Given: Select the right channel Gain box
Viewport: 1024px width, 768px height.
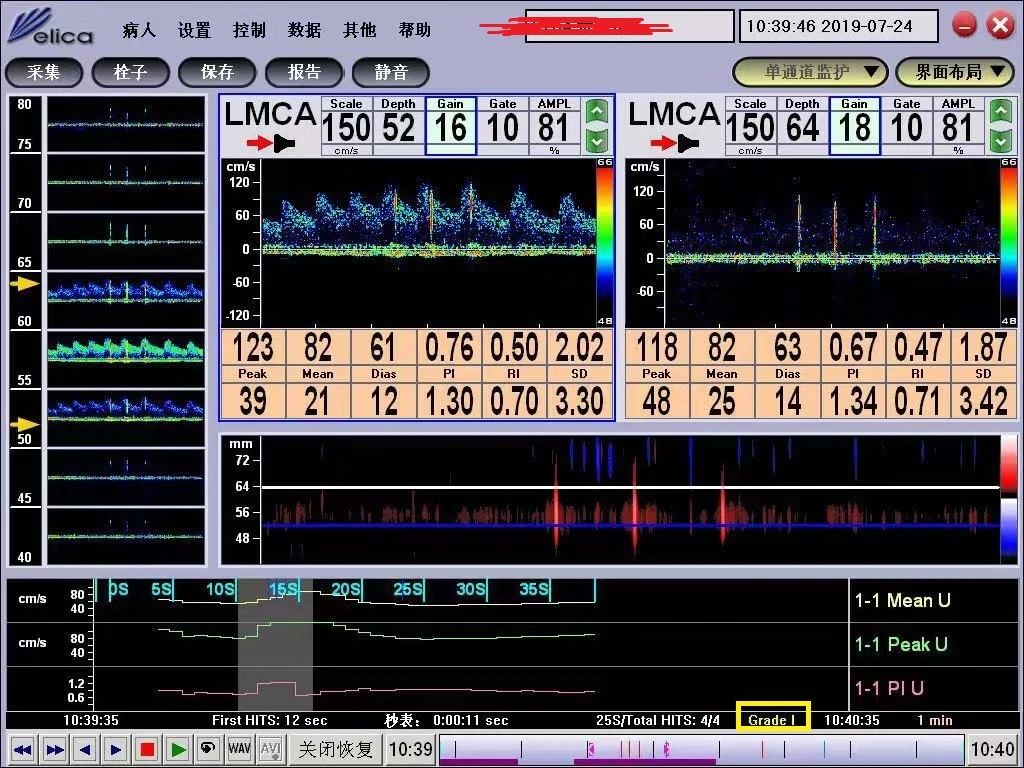Looking at the screenshot, I should coord(855,126).
